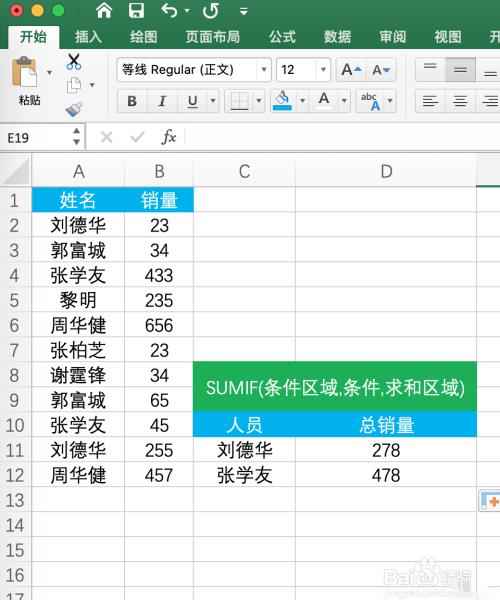This screenshot has width=500, height=600.
Task: Click the Undo arrow icon
Action: coord(169,10)
